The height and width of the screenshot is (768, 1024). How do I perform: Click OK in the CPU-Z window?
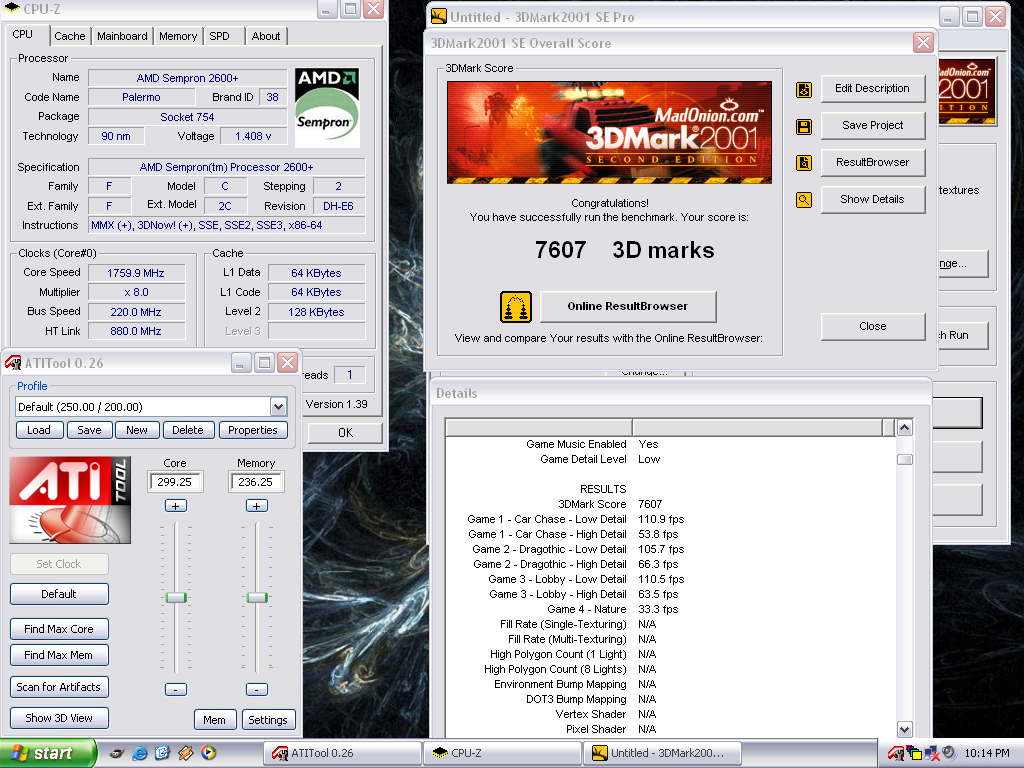(x=345, y=432)
